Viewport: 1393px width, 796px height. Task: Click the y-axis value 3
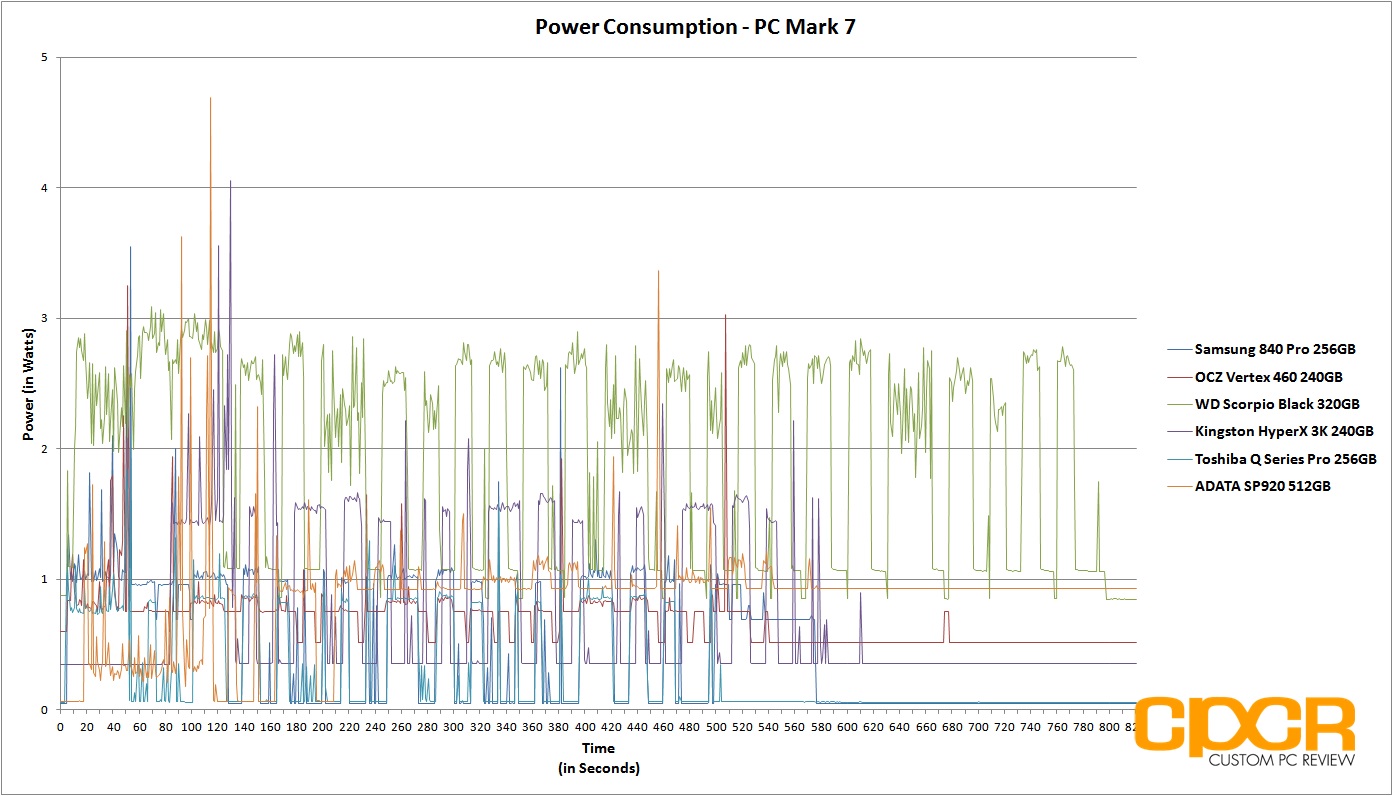44,318
